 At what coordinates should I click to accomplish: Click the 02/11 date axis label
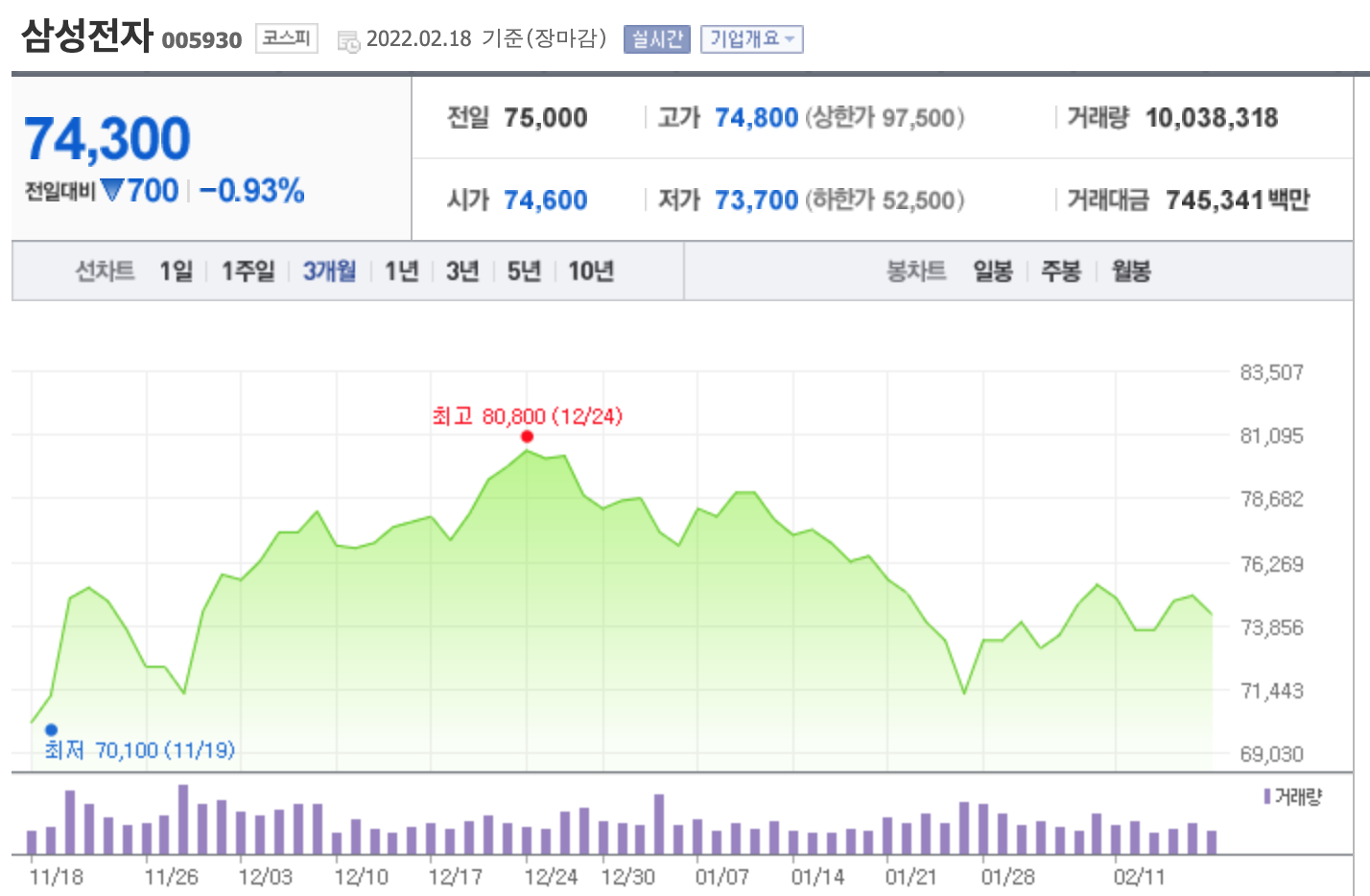tap(1140, 877)
